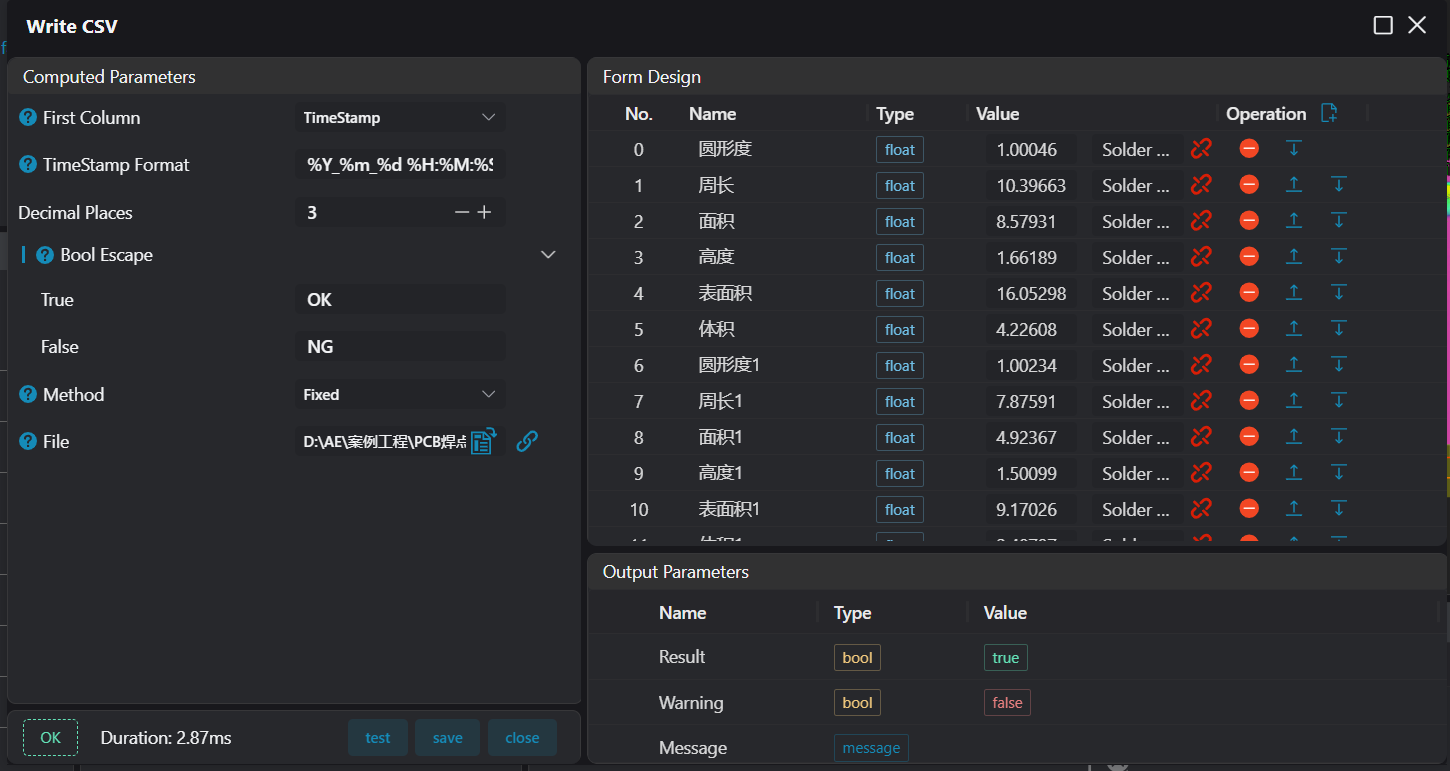Screen dimensions: 1450x771
Task: Move the 面积 row up
Action: (1293, 221)
